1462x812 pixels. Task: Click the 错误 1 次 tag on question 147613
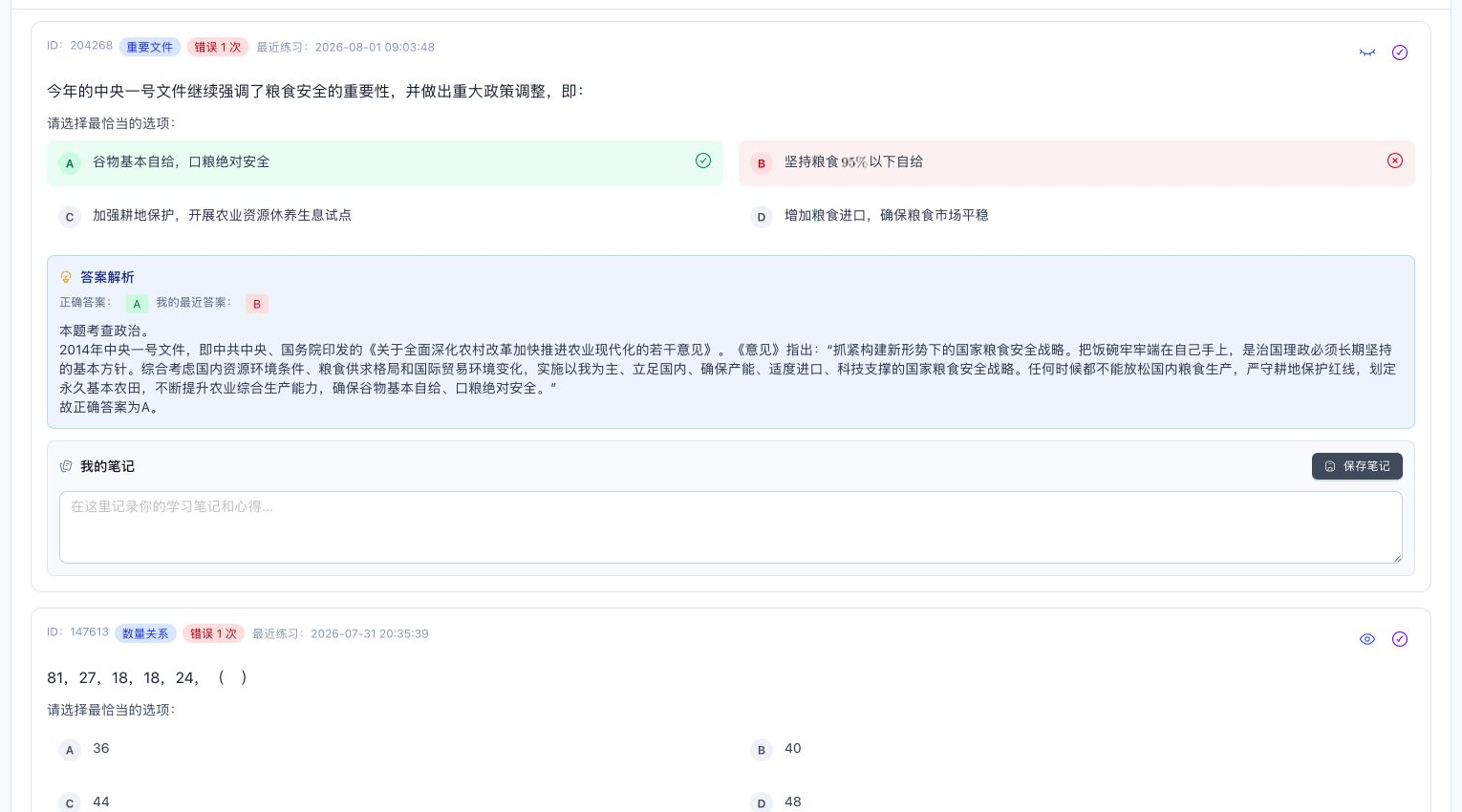point(213,633)
